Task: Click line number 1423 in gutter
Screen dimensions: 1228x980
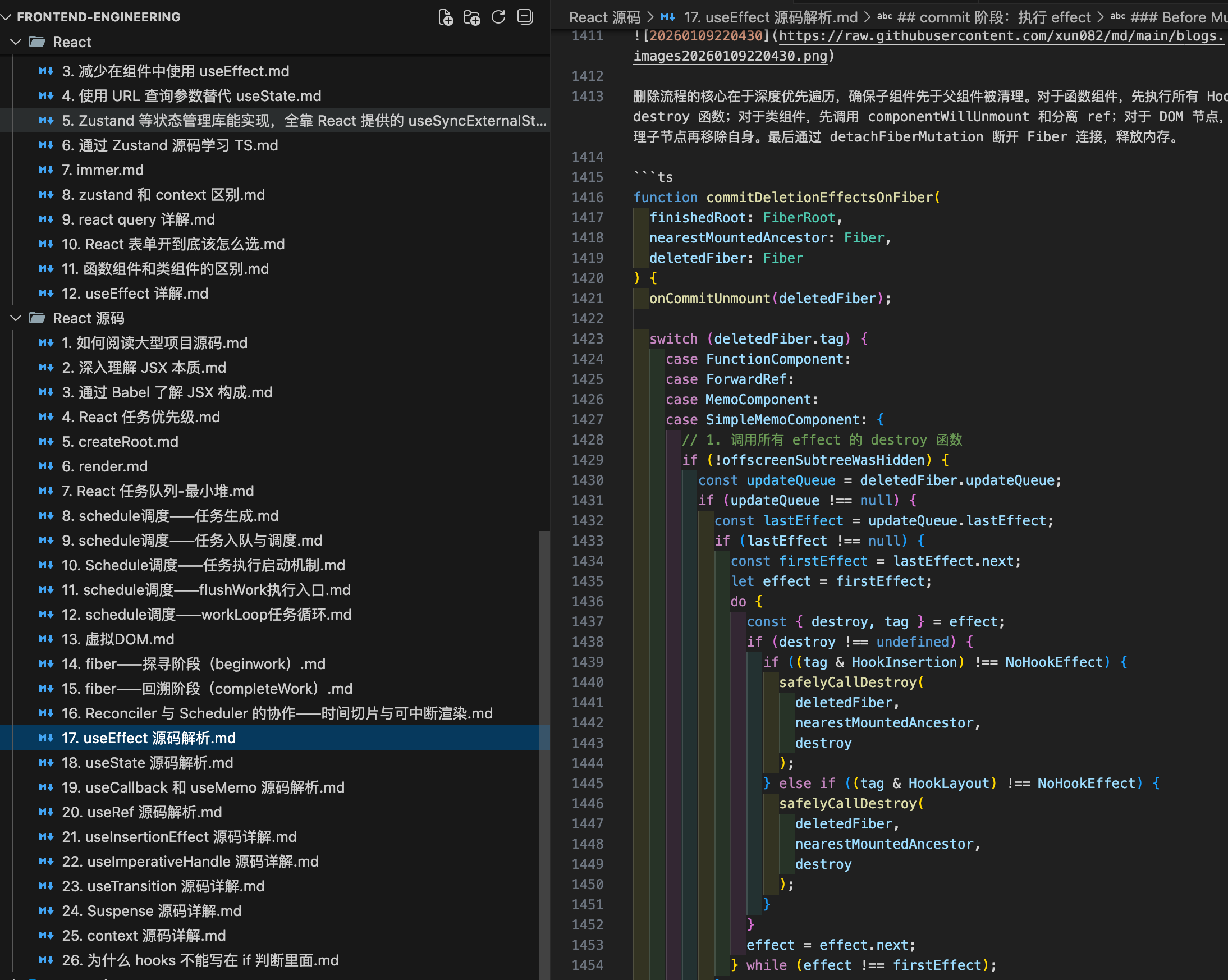Action: (587, 338)
